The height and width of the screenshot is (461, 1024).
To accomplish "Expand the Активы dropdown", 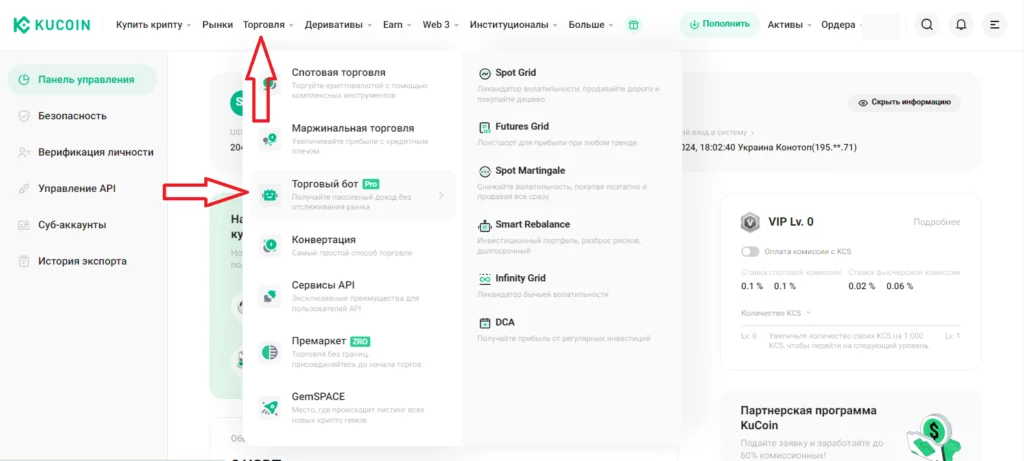I will tap(789, 24).
